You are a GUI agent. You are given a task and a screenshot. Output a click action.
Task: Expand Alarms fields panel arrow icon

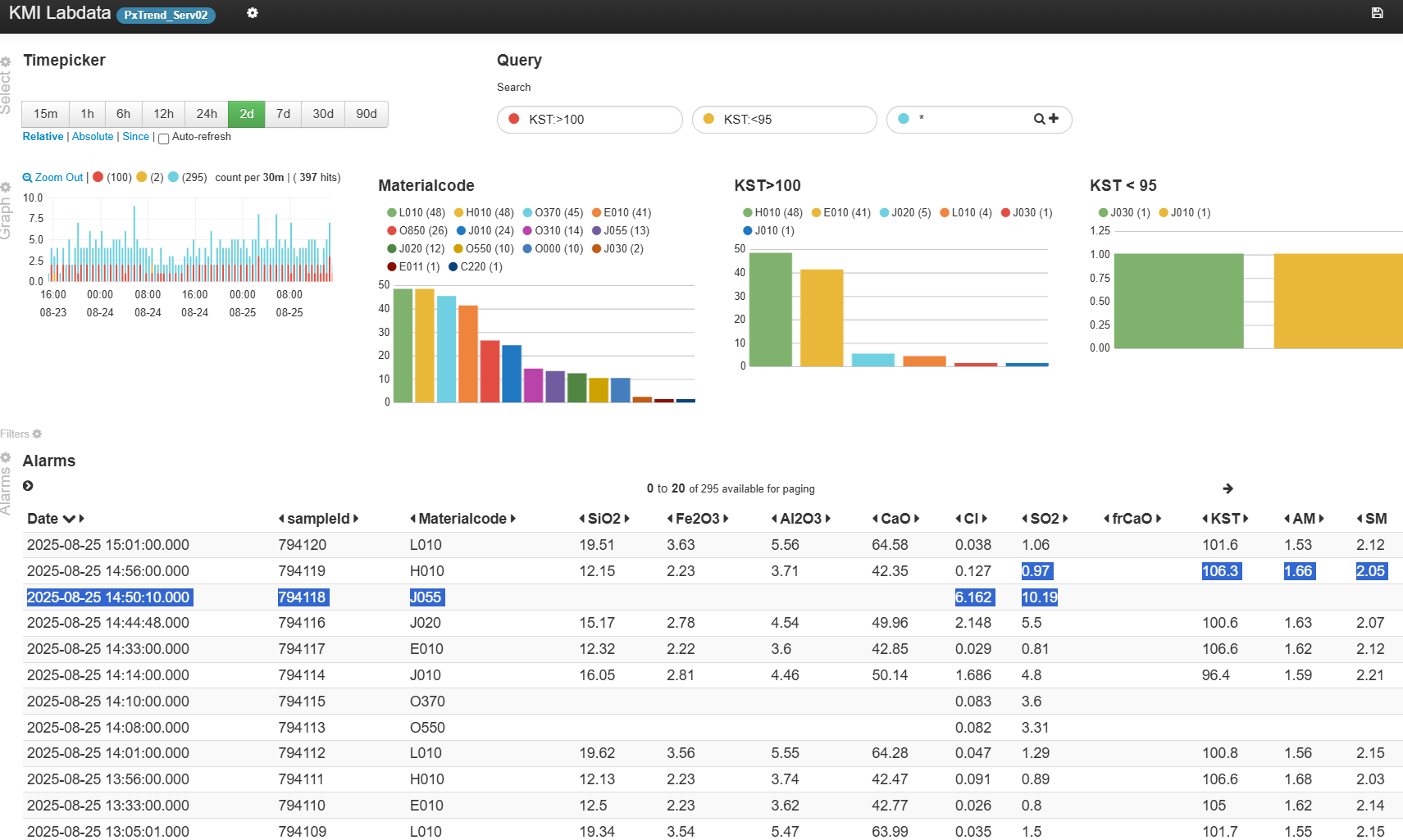point(28,486)
